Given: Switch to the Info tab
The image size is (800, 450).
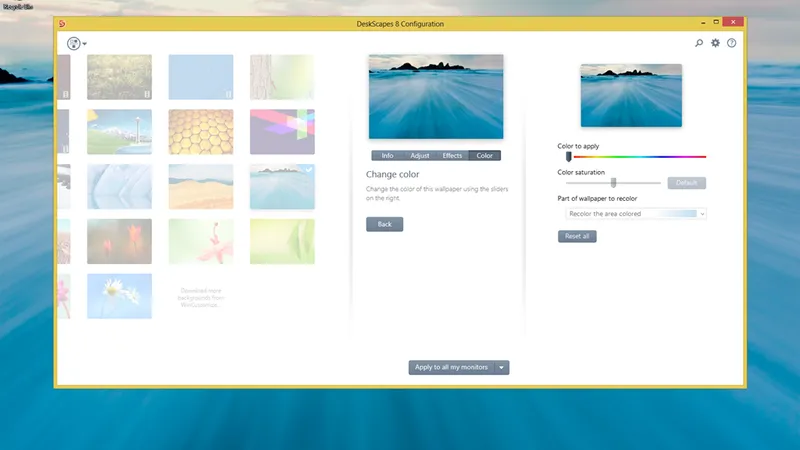Looking at the screenshot, I should coord(387,156).
